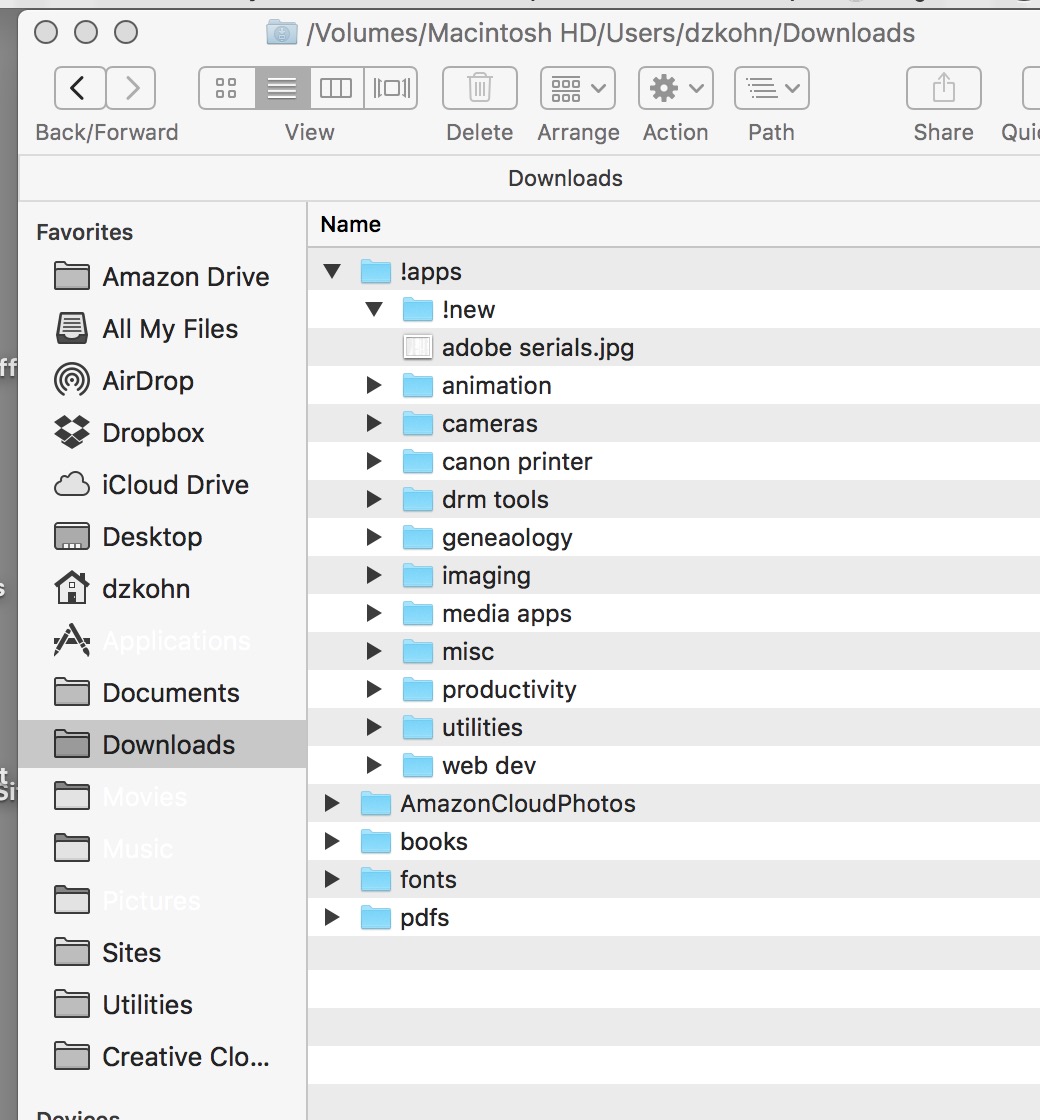Open the Action gear menu

pyautogui.click(x=675, y=88)
